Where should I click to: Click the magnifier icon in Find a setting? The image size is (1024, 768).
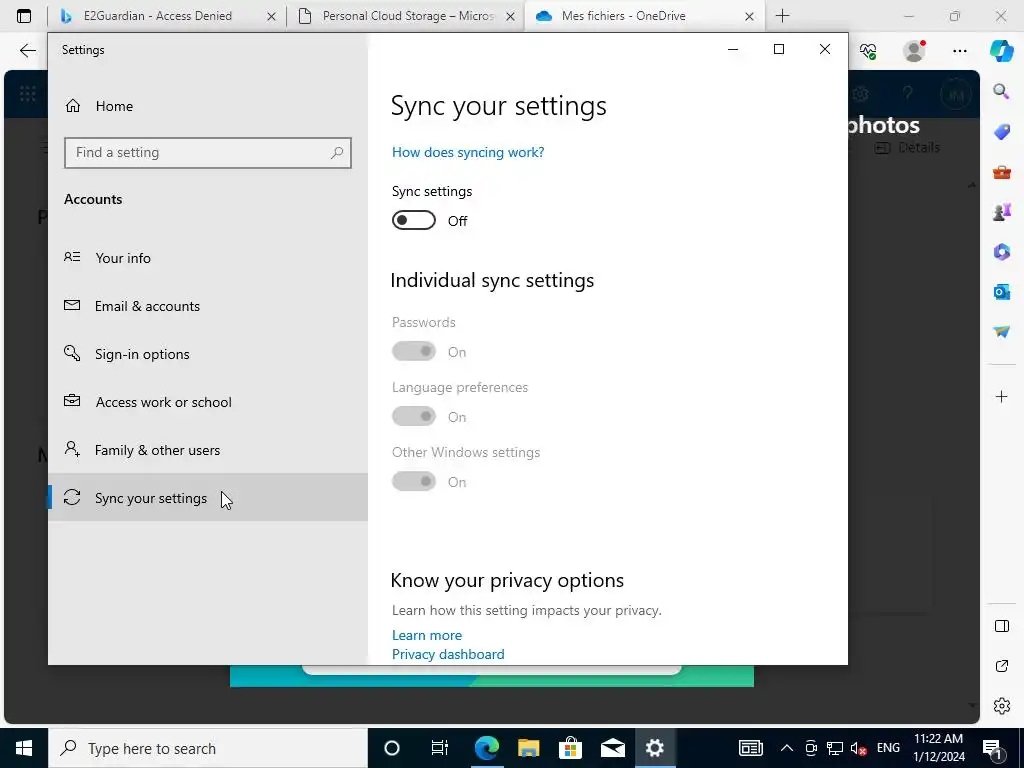click(337, 153)
